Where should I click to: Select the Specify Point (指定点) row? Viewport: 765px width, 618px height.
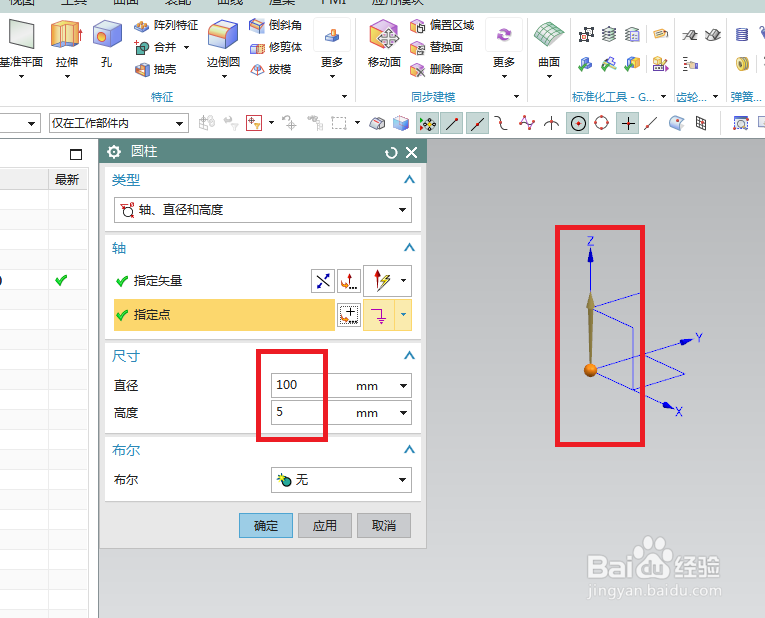coord(224,315)
